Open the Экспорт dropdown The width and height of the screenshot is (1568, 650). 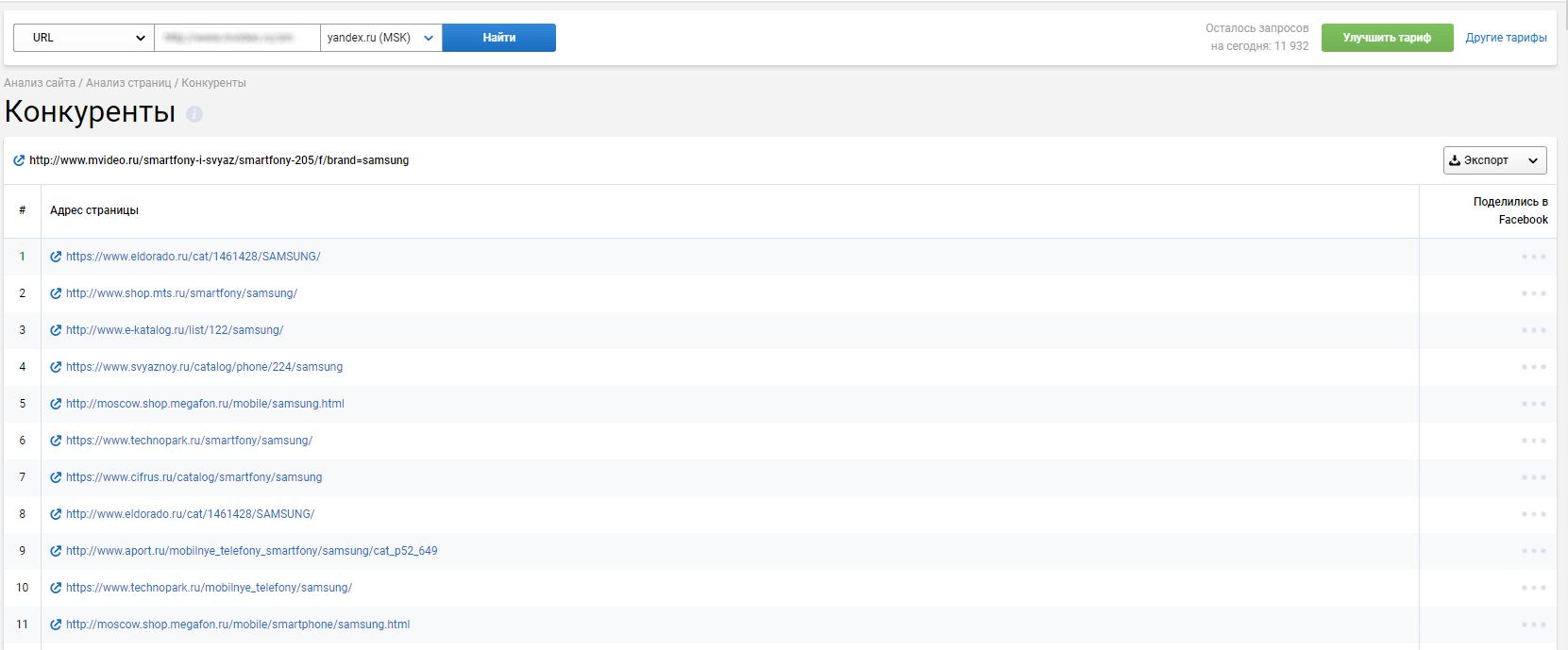[1494, 160]
